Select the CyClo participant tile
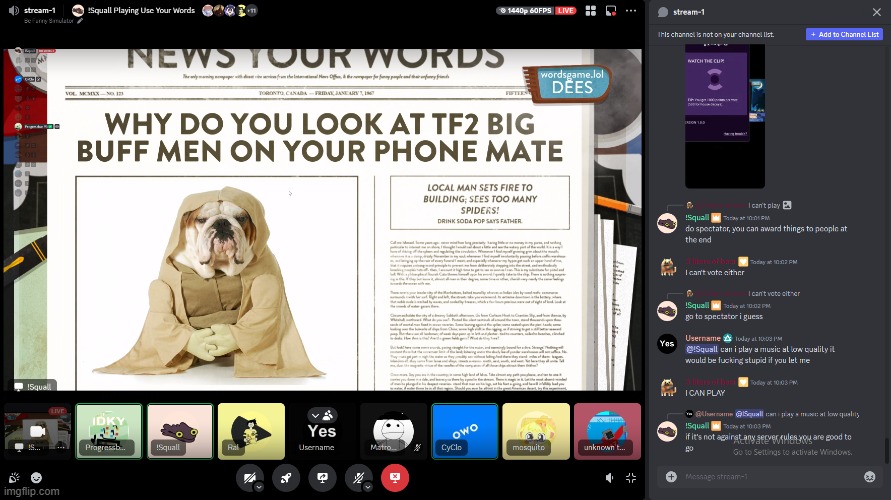The image size is (891, 500). (x=465, y=431)
